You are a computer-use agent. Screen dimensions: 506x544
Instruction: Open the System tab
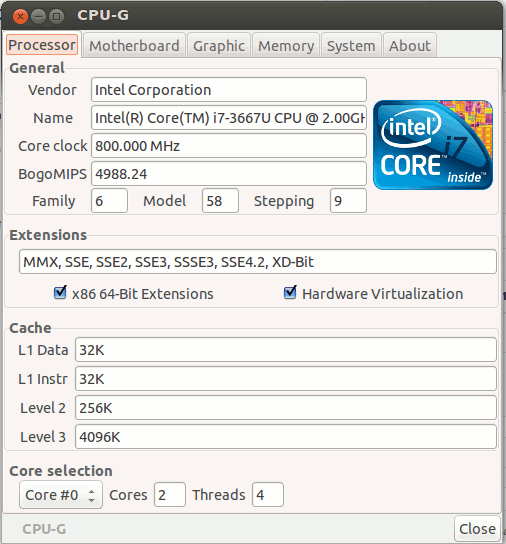pyautogui.click(x=351, y=45)
